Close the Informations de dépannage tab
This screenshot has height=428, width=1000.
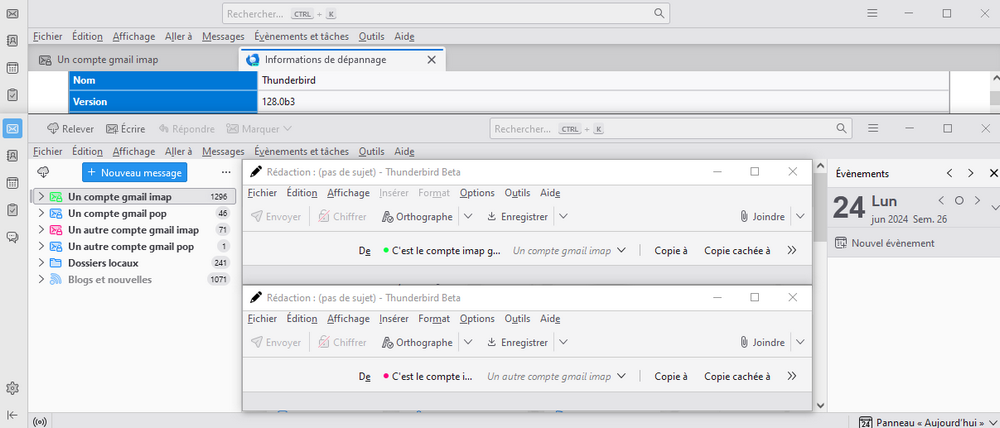(431, 60)
